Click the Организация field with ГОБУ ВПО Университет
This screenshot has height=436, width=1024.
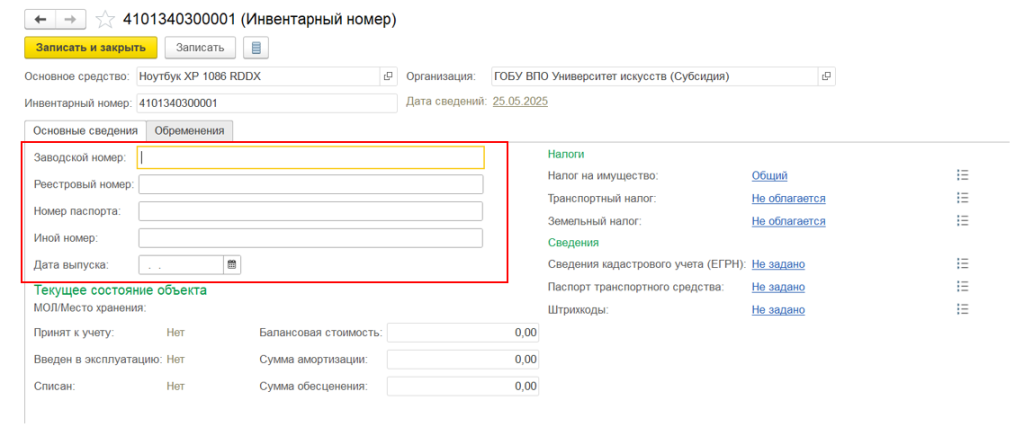pyautogui.click(x=654, y=76)
